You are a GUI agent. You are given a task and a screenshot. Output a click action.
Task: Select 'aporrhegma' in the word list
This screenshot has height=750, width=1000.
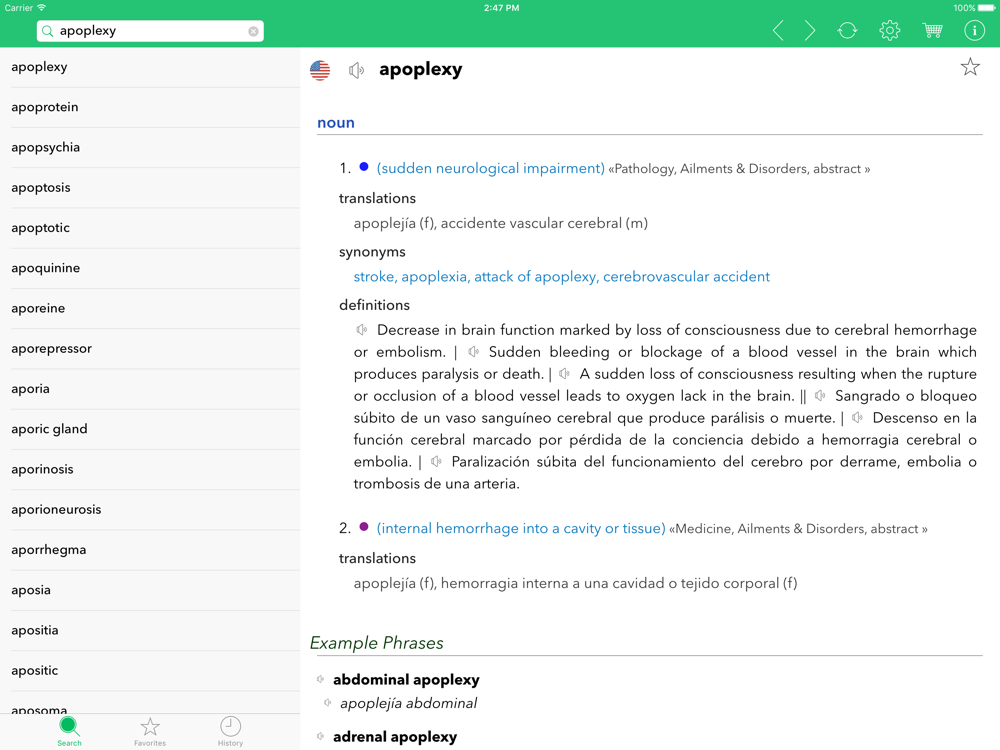(x=150, y=549)
